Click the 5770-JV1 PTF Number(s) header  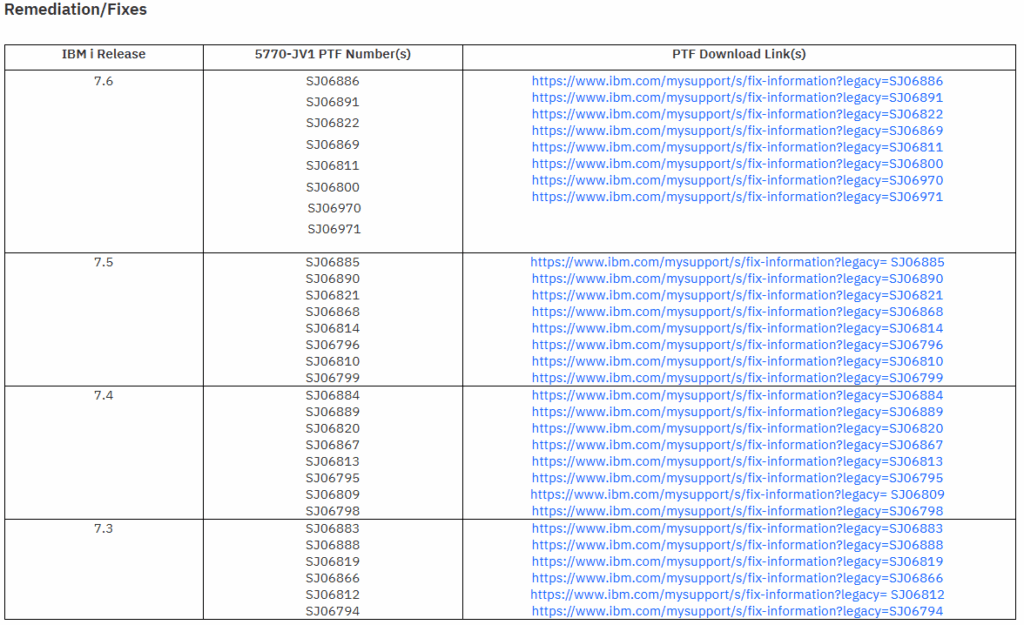click(x=332, y=55)
